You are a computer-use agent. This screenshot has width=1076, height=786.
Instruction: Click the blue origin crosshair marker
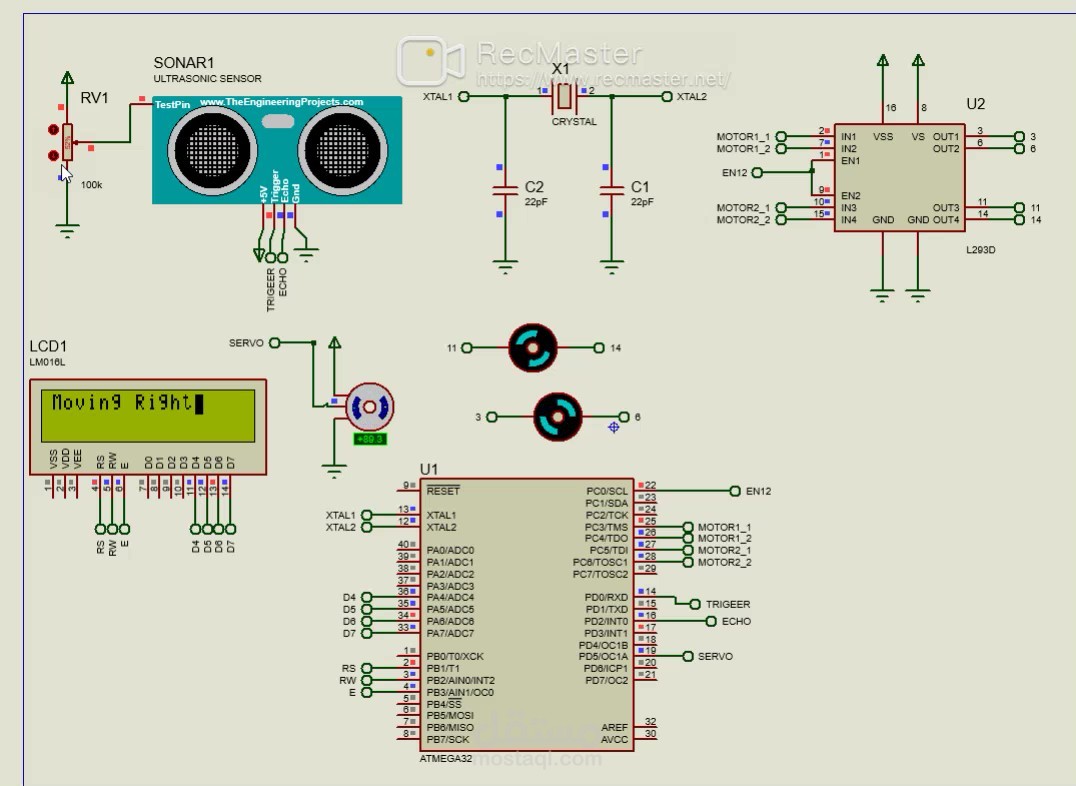tap(613, 427)
